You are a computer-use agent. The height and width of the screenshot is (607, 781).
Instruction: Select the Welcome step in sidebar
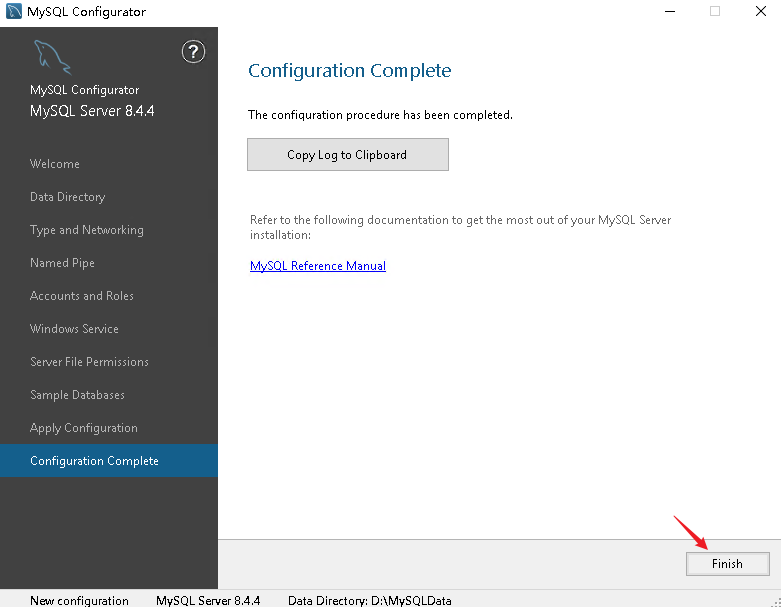pyautogui.click(x=55, y=164)
